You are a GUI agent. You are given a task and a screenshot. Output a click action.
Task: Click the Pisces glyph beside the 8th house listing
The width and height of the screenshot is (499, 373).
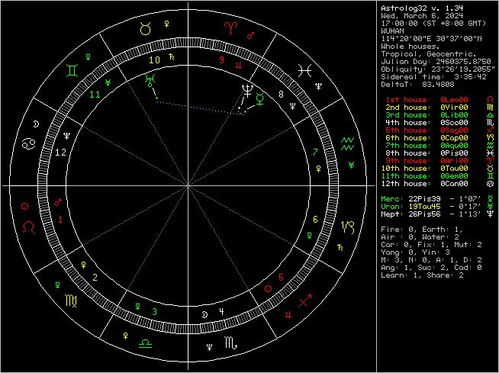[490, 153]
